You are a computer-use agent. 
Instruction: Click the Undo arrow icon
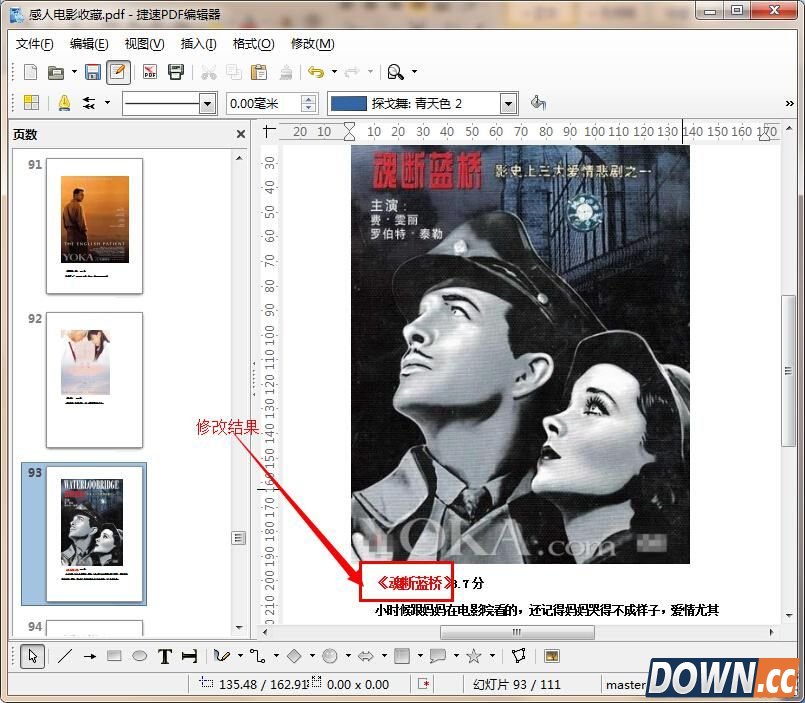point(316,72)
